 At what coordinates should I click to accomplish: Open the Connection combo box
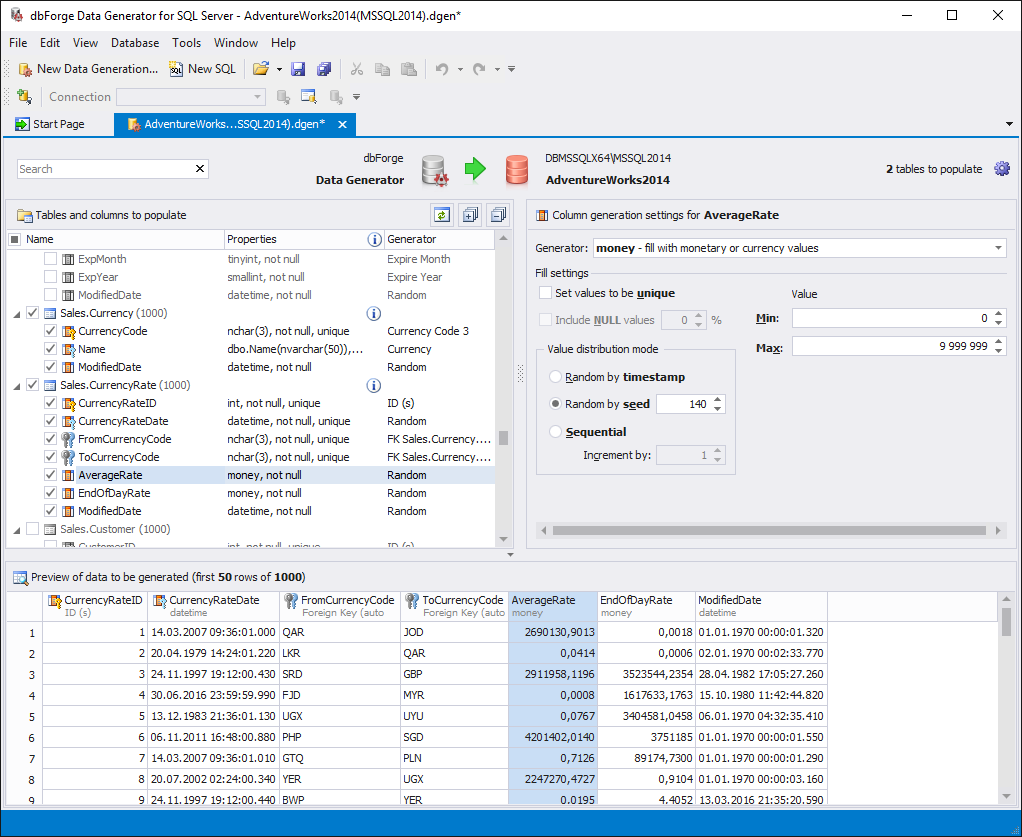(190, 97)
